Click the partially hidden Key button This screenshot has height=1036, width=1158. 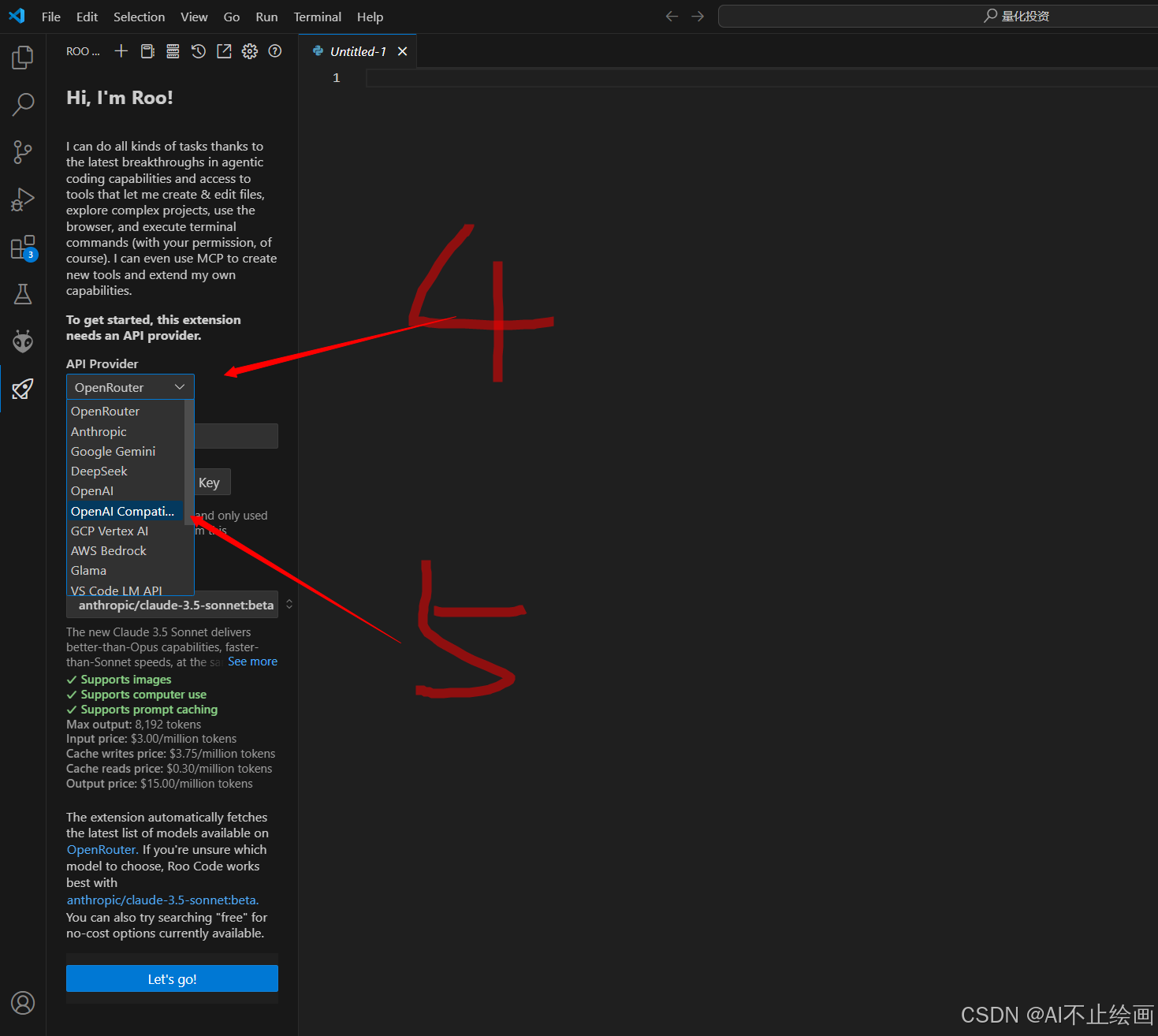pos(212,483)
